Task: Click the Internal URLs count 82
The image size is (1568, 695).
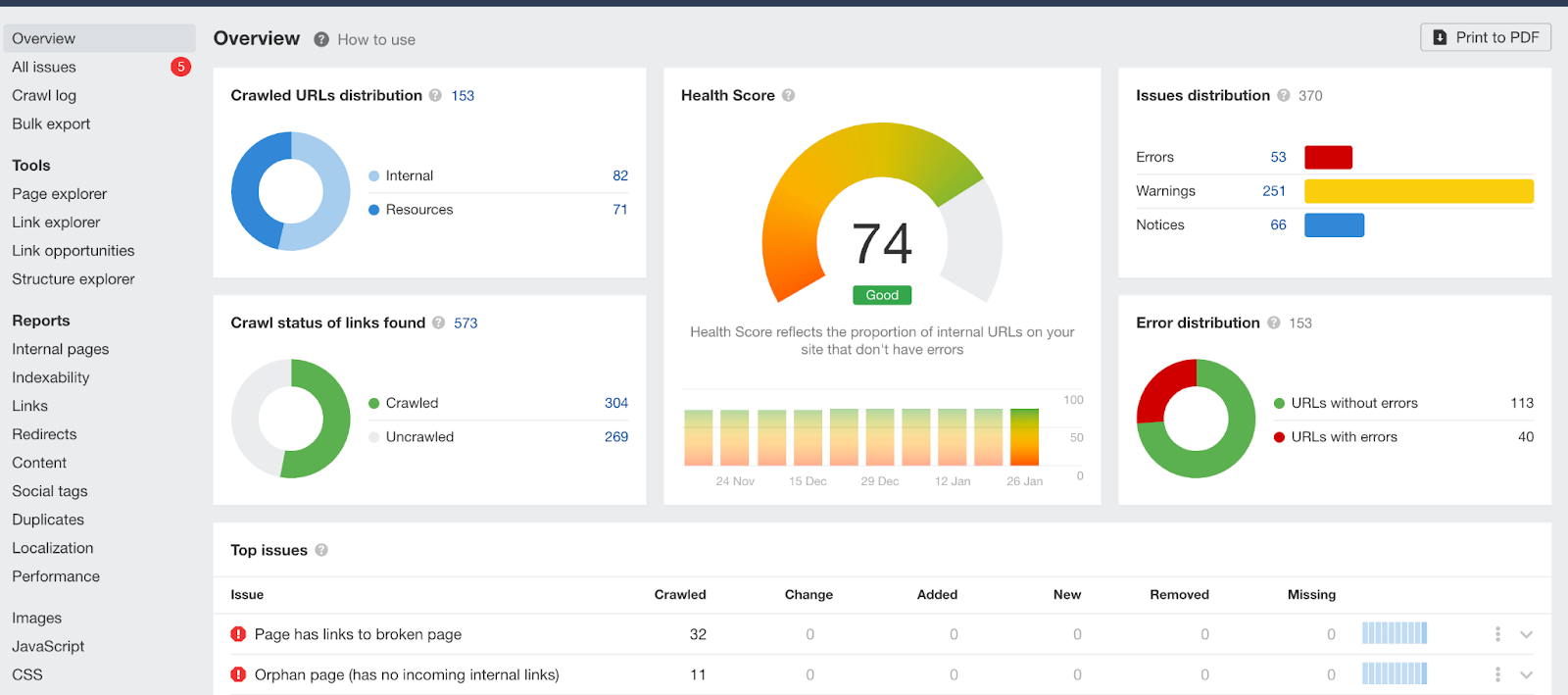Action: pos(620,175)
